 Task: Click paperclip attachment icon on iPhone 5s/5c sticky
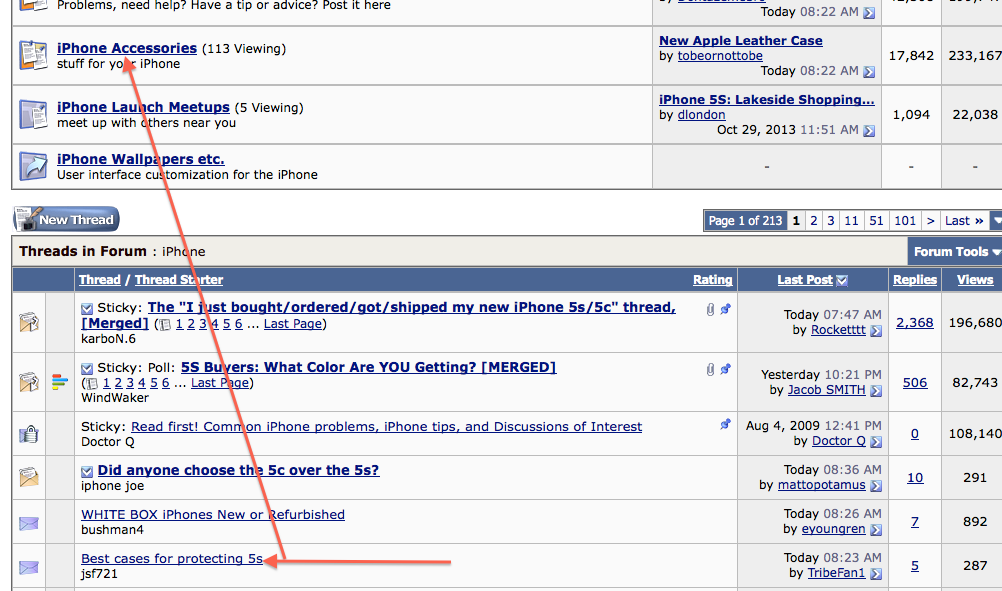point(710,310)
